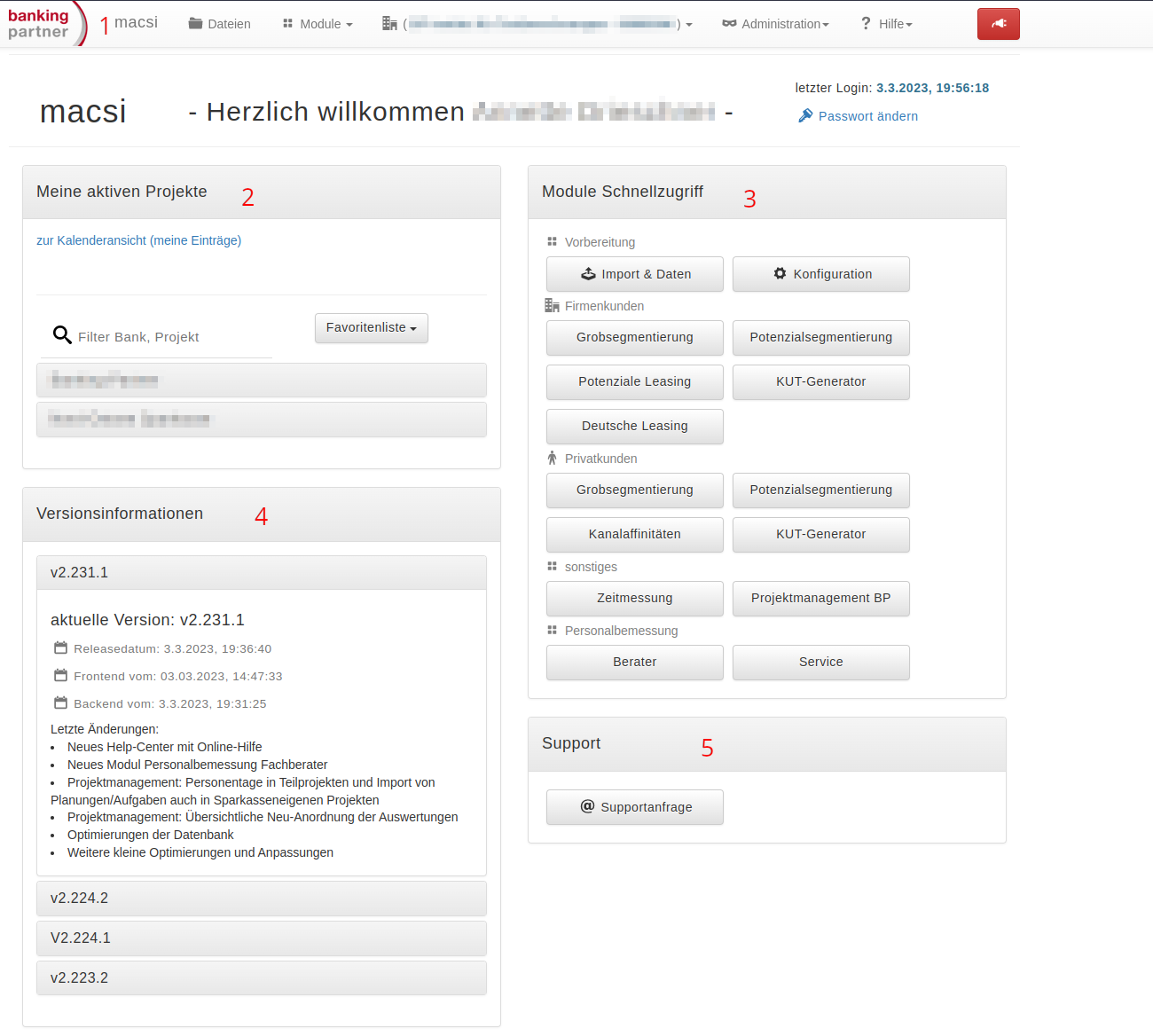Click the last login timestamp 3.3.2023, 19:56:18
This screenshot has width=1153, height=1036.
click(x=933, y=88)
